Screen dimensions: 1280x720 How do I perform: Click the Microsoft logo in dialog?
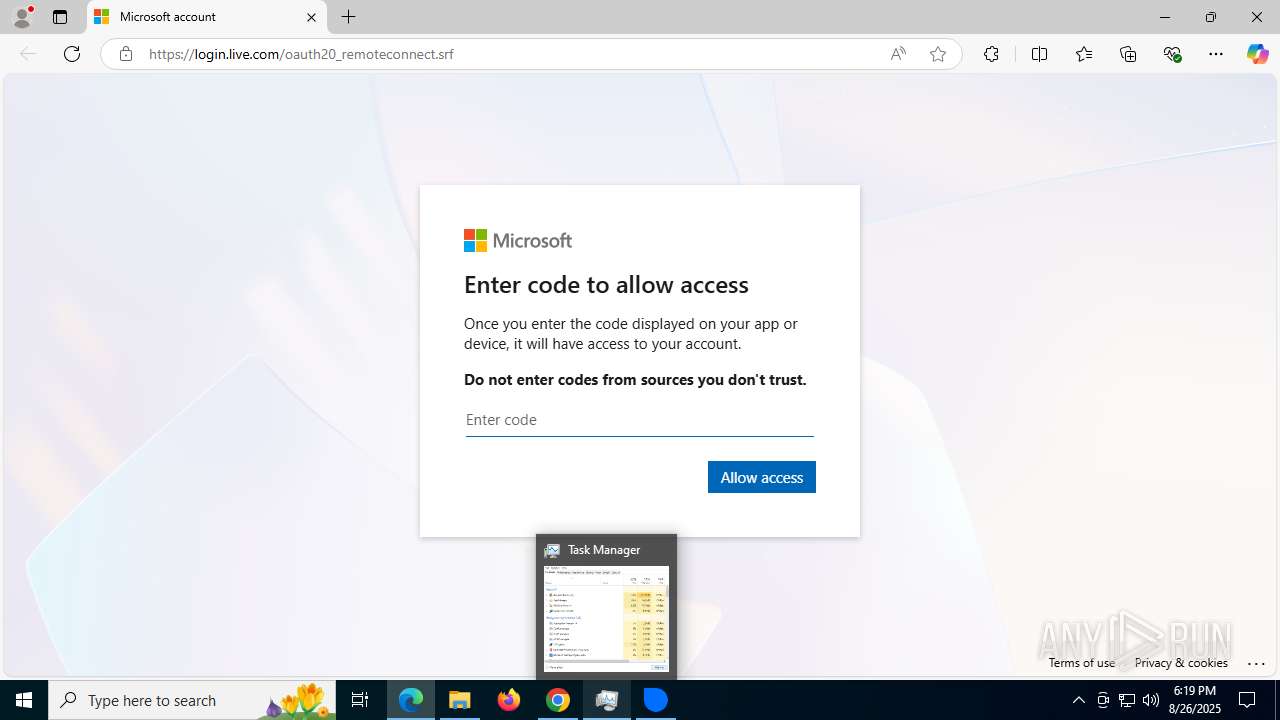pos(518,241)
